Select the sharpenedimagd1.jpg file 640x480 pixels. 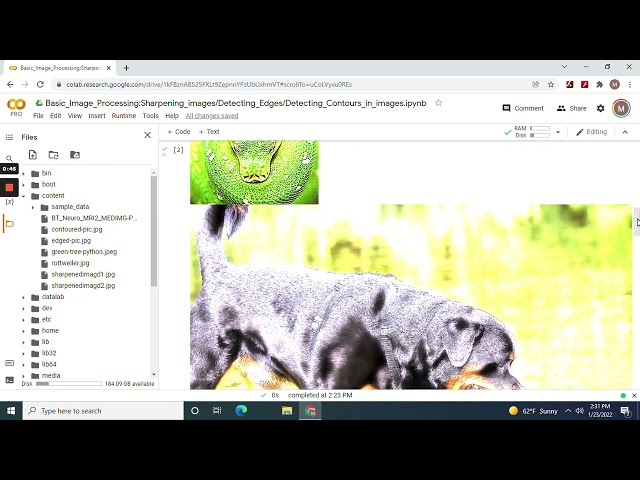pyautogui.click(x=83, y=274)
